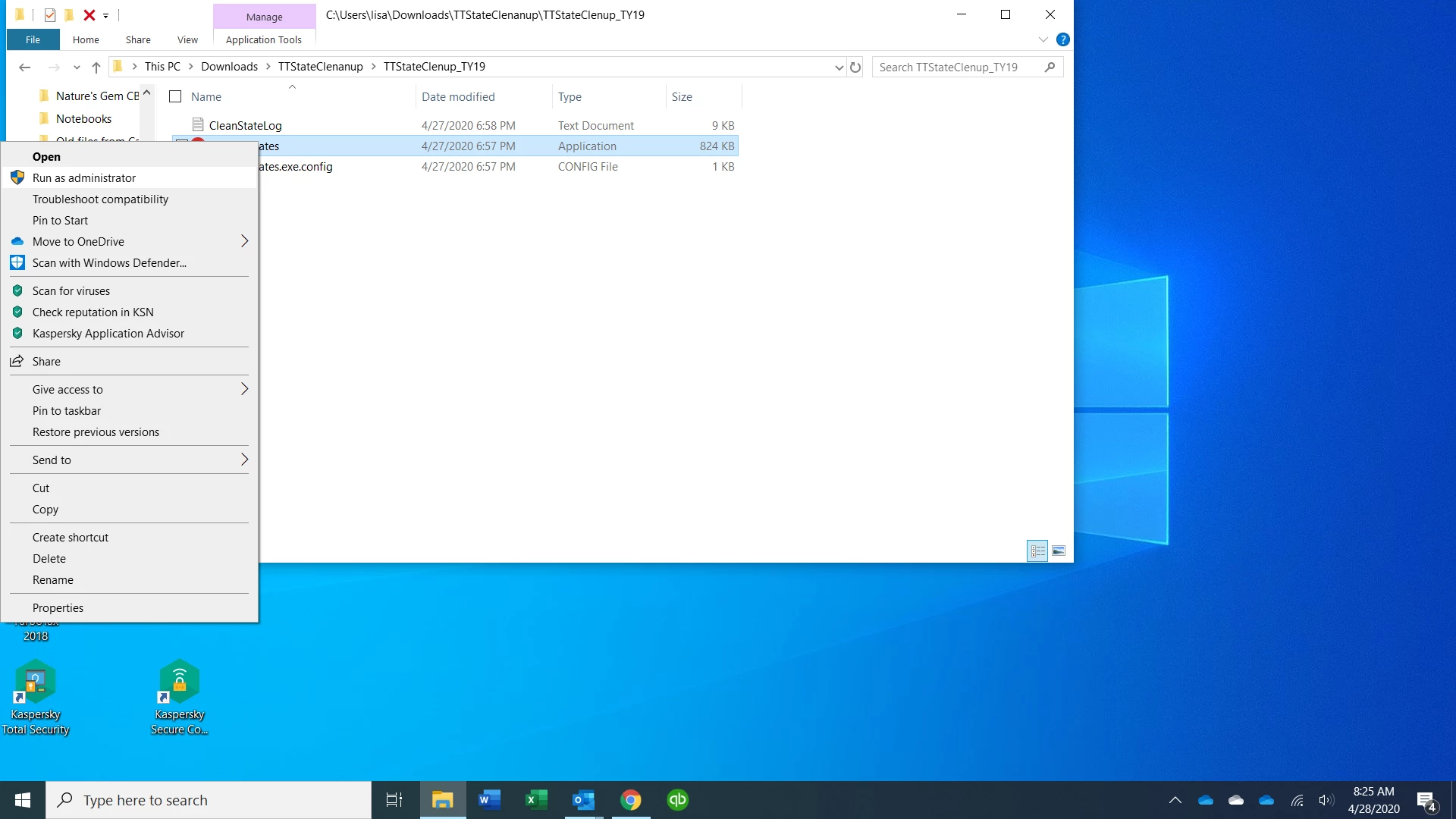This screenshot has height=819, width=1456.
Task: Choose Scan for viruses
Action: (130, 291)
